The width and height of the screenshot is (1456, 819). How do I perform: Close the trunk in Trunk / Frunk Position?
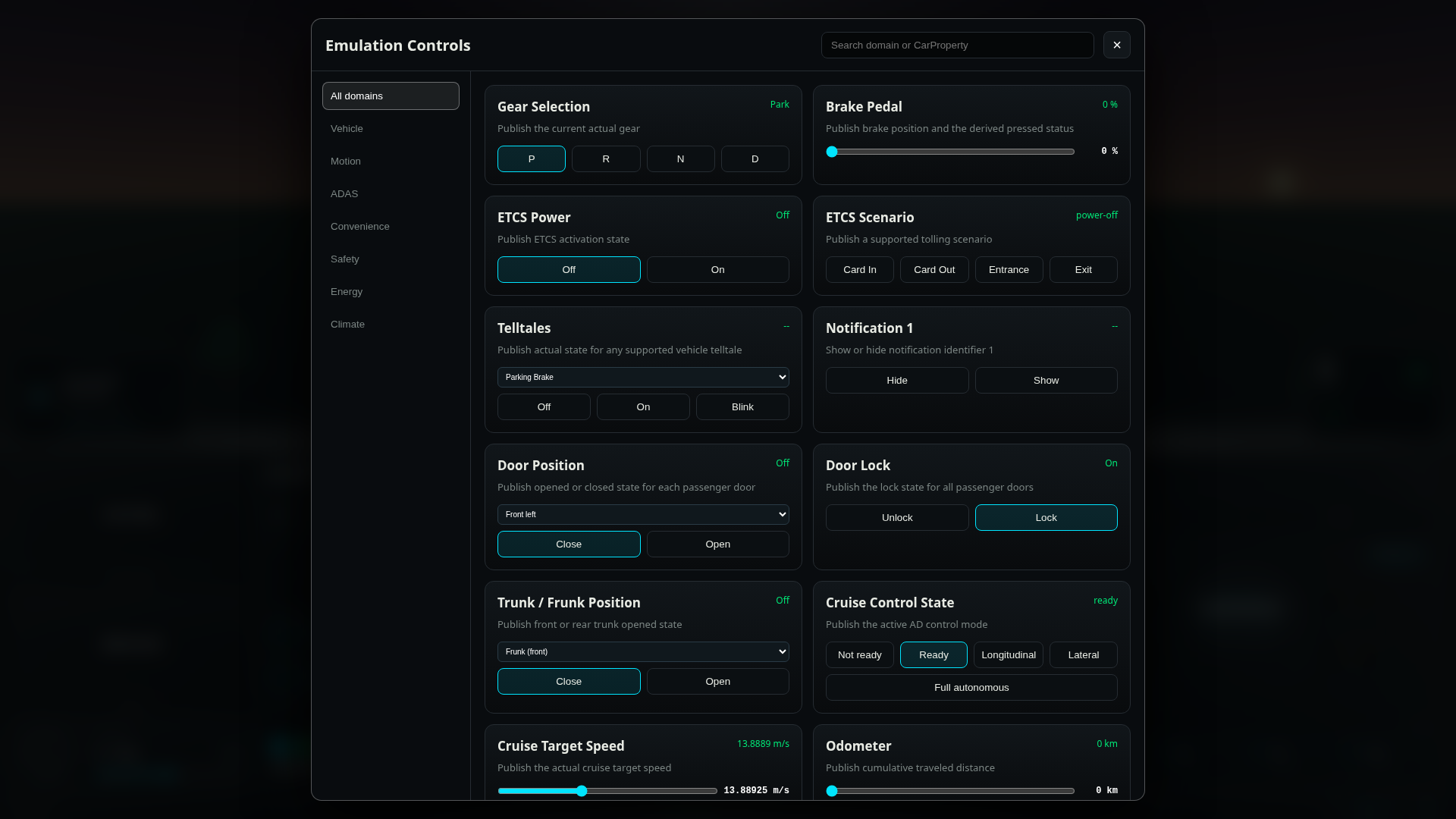coord(569,681)
